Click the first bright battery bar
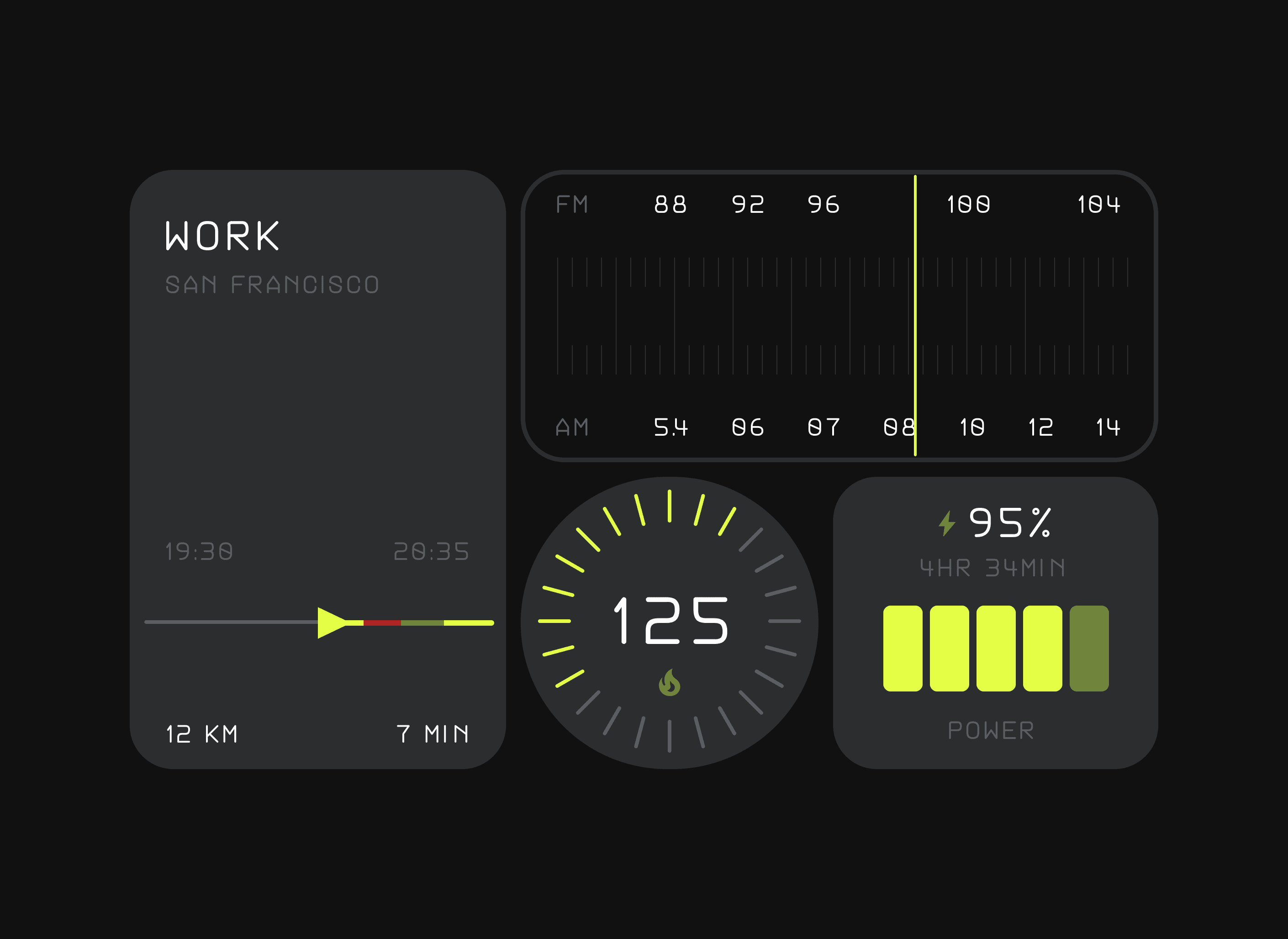Screen dimensions: 1288x939 pyautogui.click(x=903, y=649)
